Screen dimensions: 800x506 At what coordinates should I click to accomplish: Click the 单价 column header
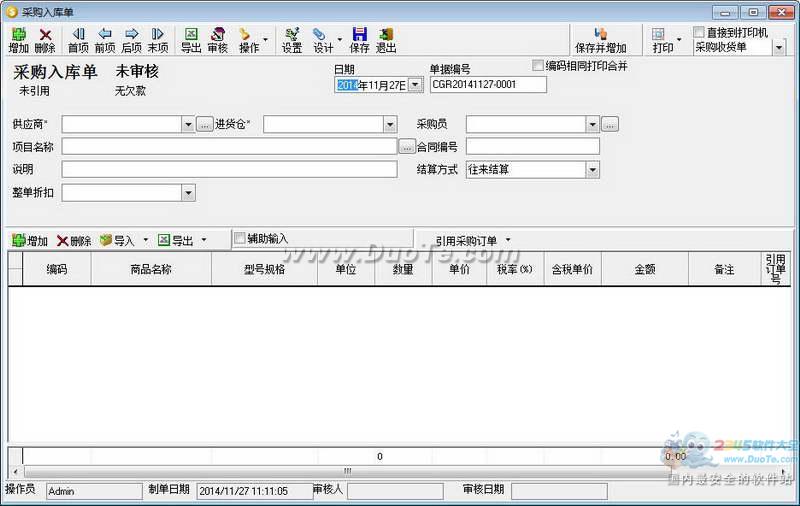[459, 269]
